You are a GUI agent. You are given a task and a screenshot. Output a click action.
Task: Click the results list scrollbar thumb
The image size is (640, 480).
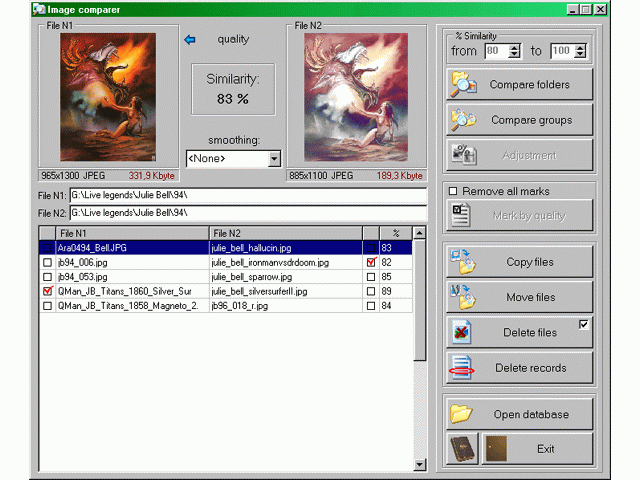pyautogui.click(x=420, y=300)
